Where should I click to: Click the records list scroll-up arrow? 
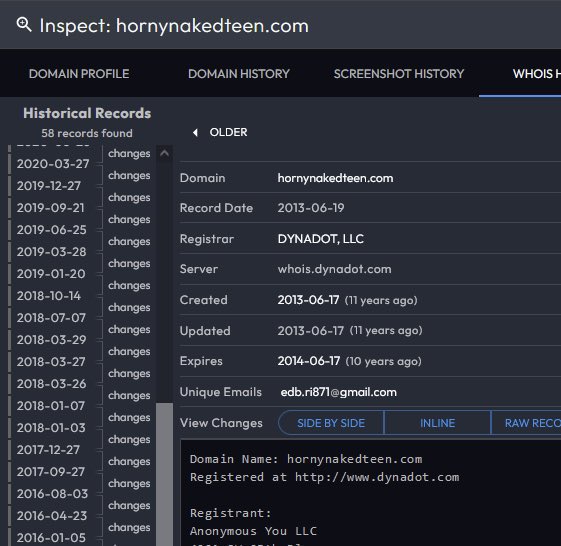[164, 153]
